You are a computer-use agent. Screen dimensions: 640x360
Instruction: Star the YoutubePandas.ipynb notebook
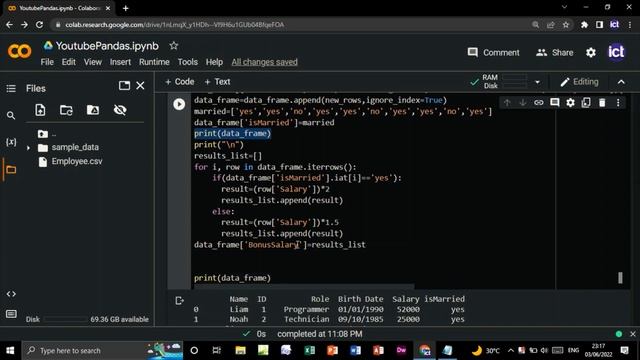(173, 46)
